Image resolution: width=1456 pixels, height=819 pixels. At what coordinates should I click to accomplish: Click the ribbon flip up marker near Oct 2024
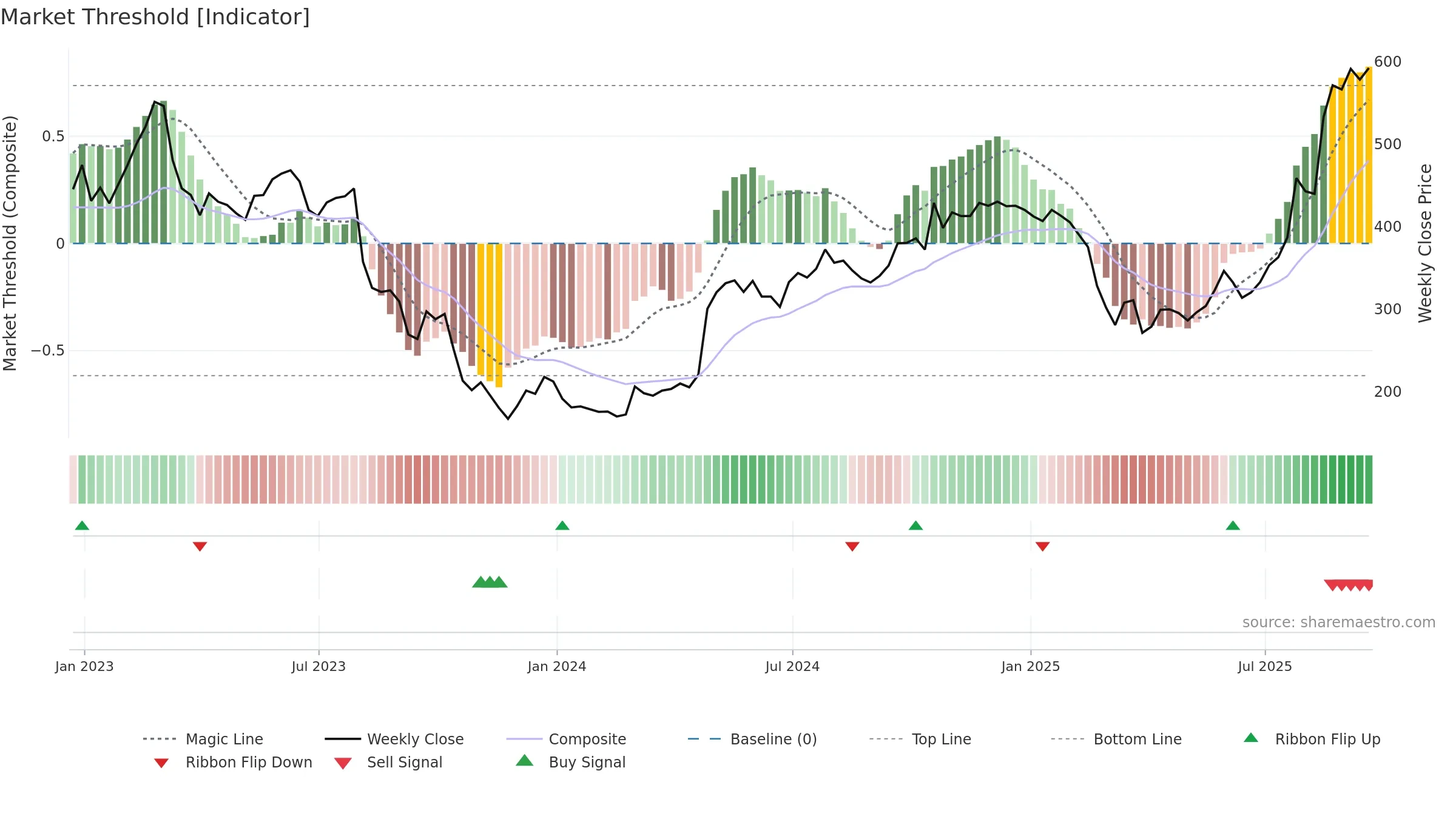[916, 525]
